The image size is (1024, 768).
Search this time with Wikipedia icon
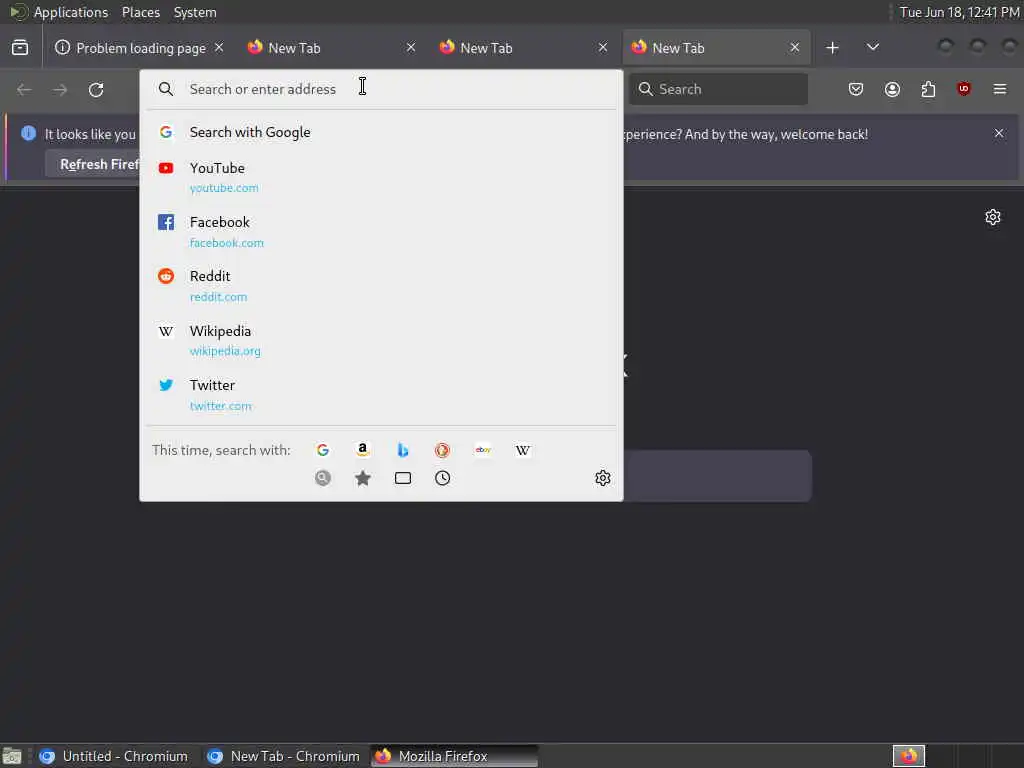[522, 450]
